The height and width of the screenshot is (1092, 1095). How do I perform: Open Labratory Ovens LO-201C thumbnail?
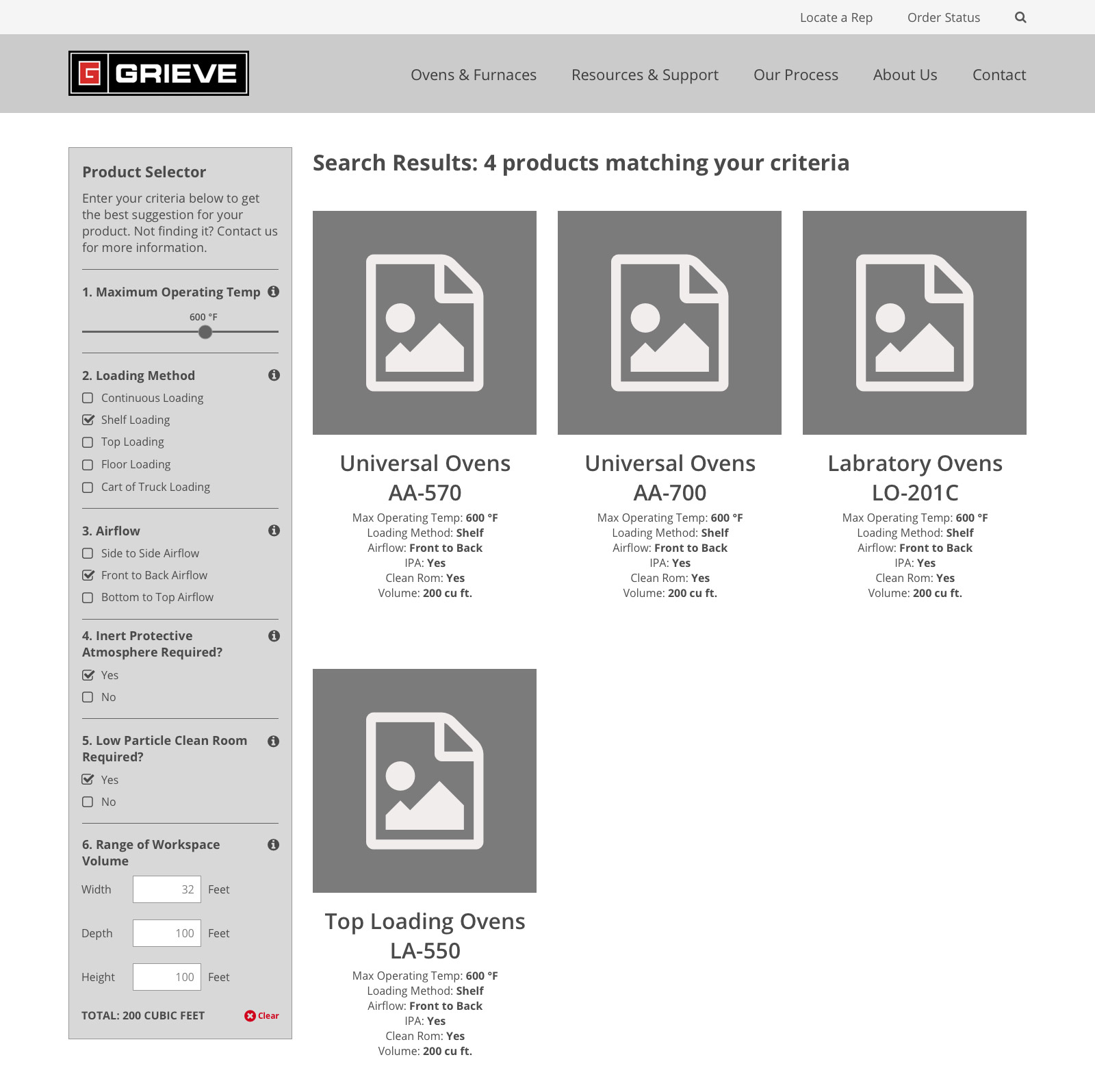(914, 322)
